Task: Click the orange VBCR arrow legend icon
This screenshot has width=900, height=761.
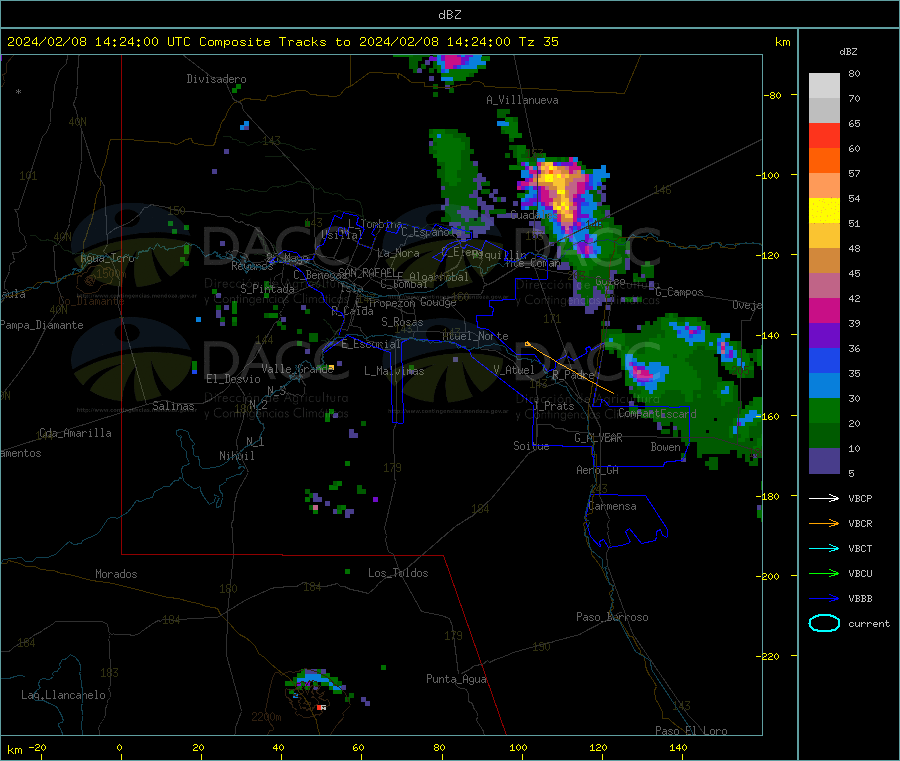Action: (x=824, y=523)
